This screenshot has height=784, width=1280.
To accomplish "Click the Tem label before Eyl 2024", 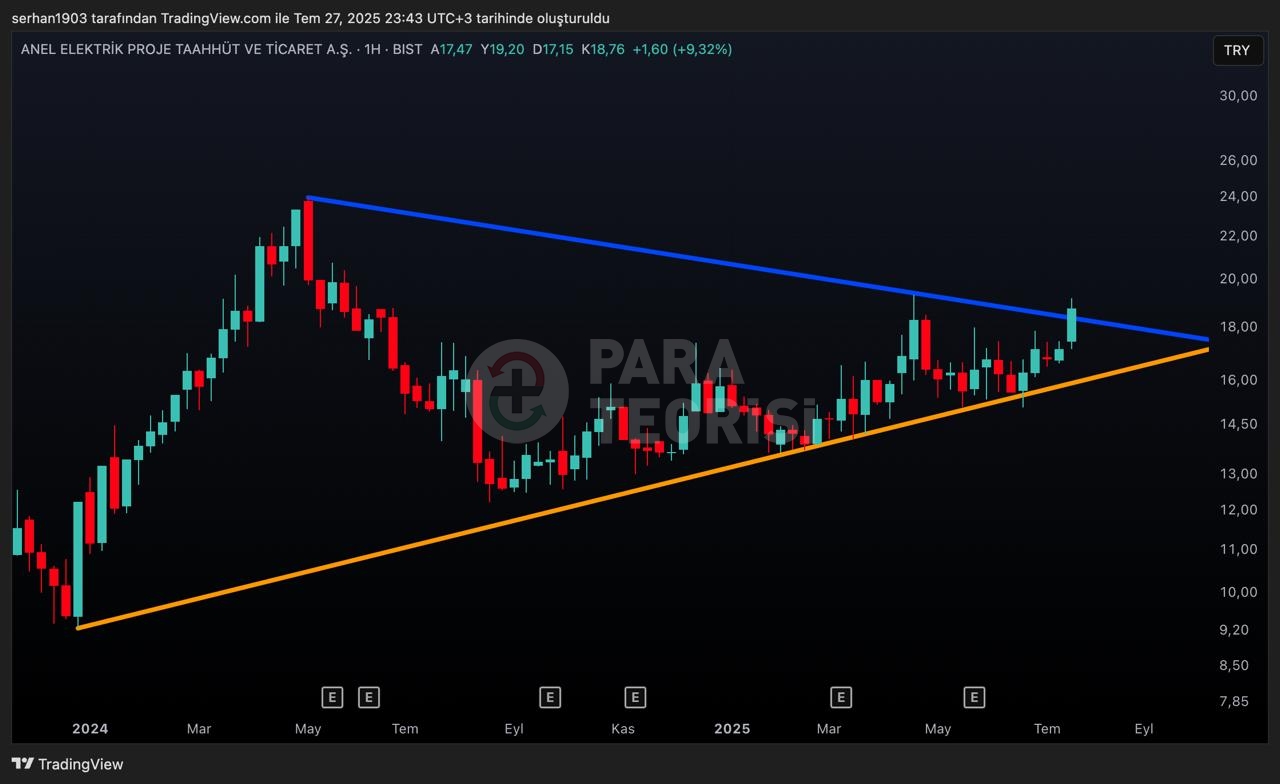I will pos(405,729).
